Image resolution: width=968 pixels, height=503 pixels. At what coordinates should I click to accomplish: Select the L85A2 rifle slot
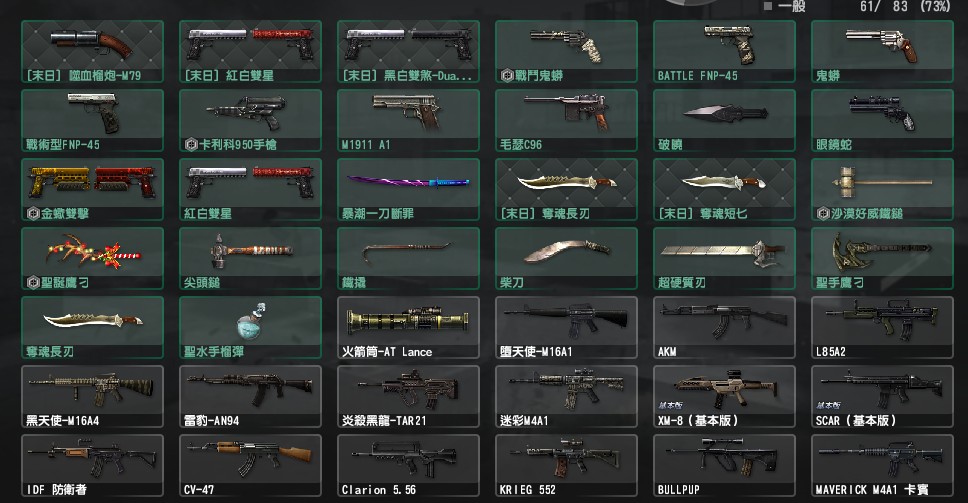click(882, 328)
